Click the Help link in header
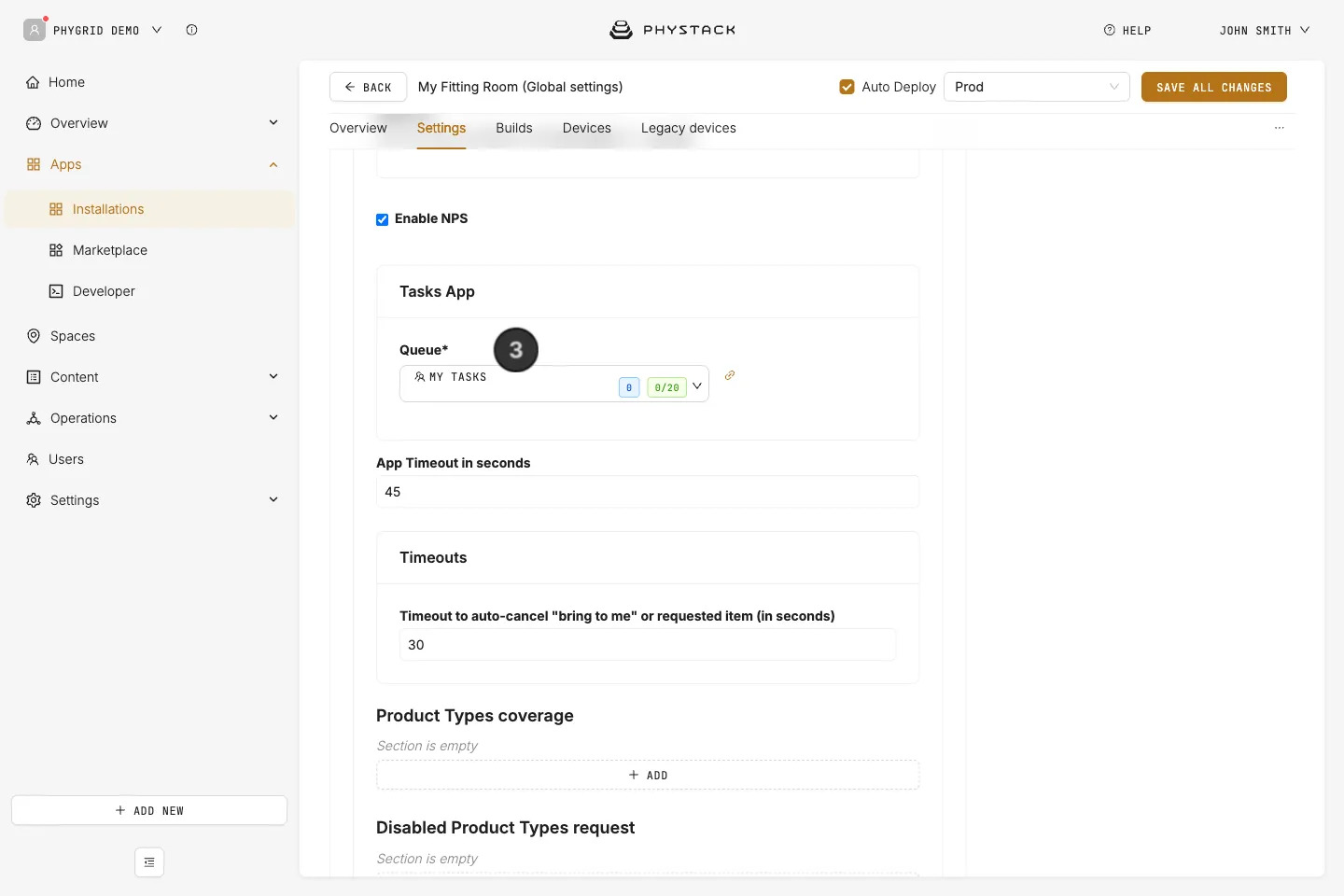This screenshot has height=896, width=1344. (1127, 30)
